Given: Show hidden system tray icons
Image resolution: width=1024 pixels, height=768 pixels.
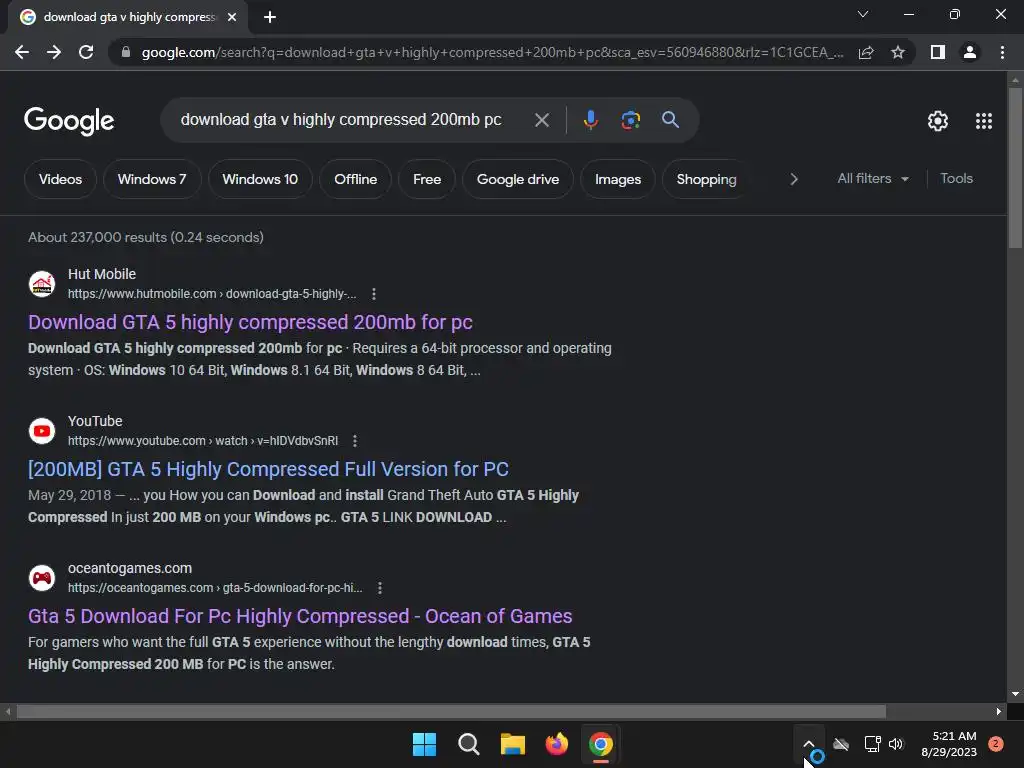Looking at the screenshot, I should coord(808,744).
